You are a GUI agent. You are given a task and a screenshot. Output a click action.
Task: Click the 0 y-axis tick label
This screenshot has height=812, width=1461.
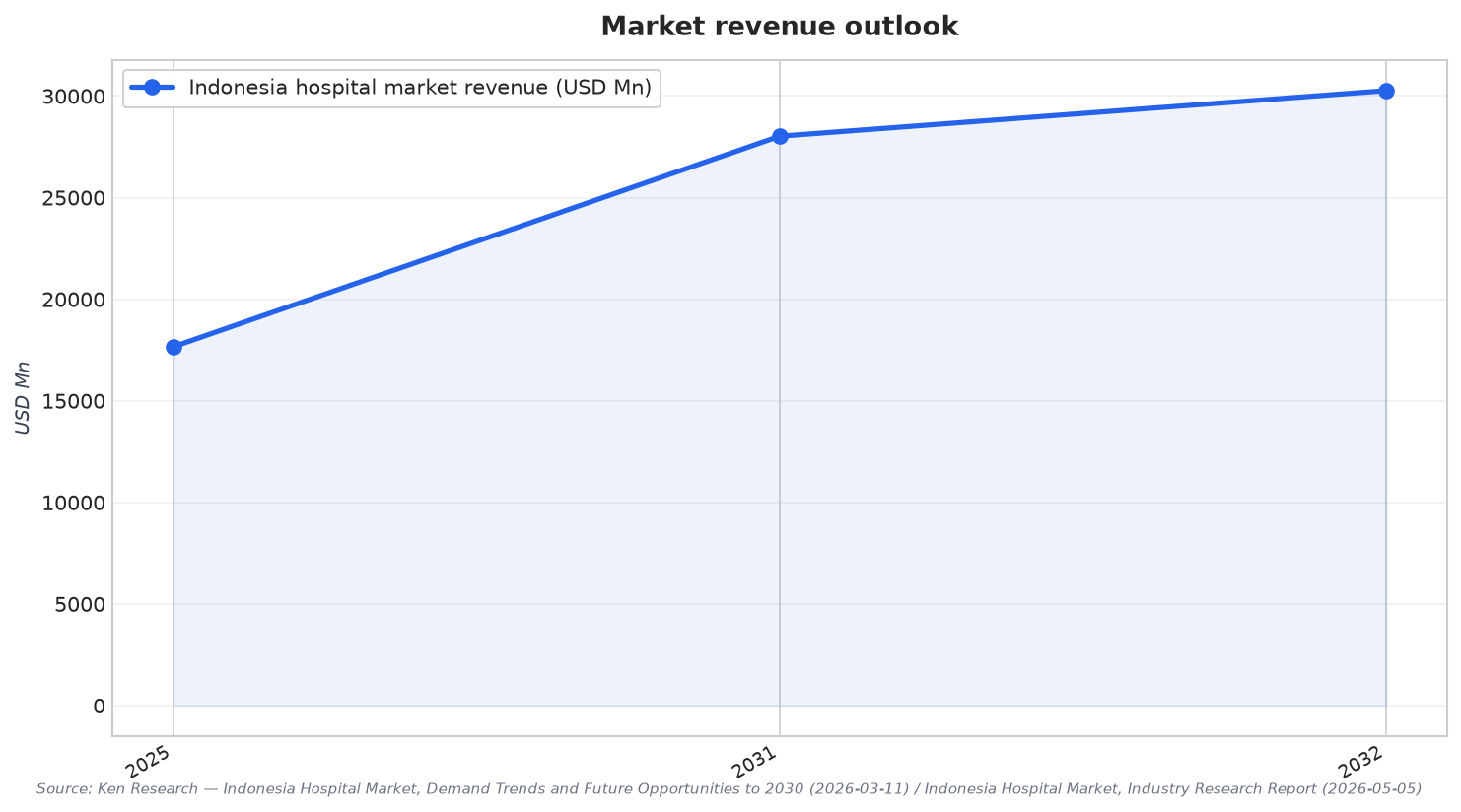(99, 706)
